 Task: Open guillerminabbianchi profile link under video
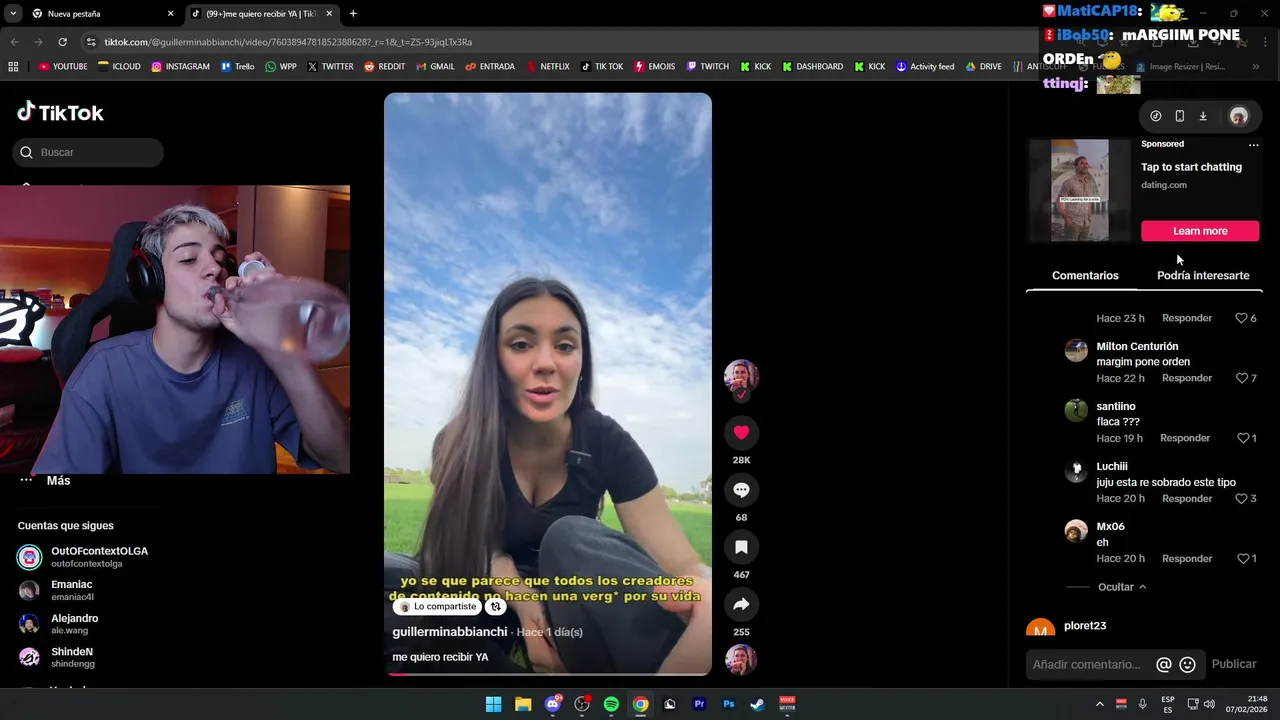(450, 632)
